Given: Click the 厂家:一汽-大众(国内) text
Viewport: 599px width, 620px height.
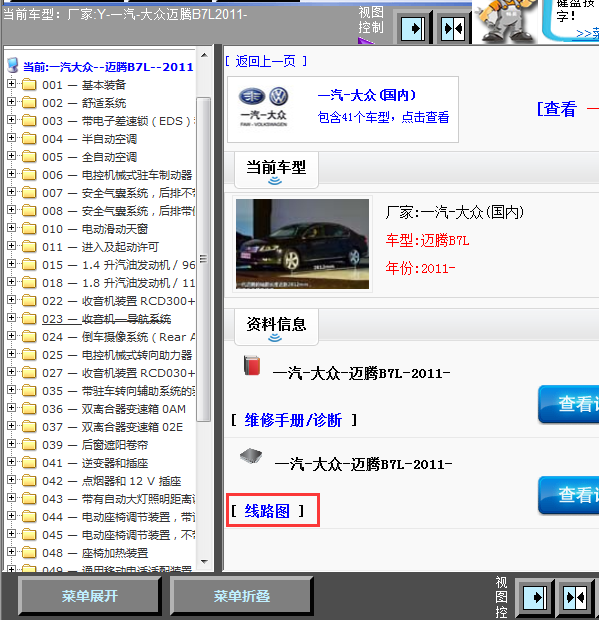Looking at the screenshot, I should pyautogui.click(x=455, y=212).
